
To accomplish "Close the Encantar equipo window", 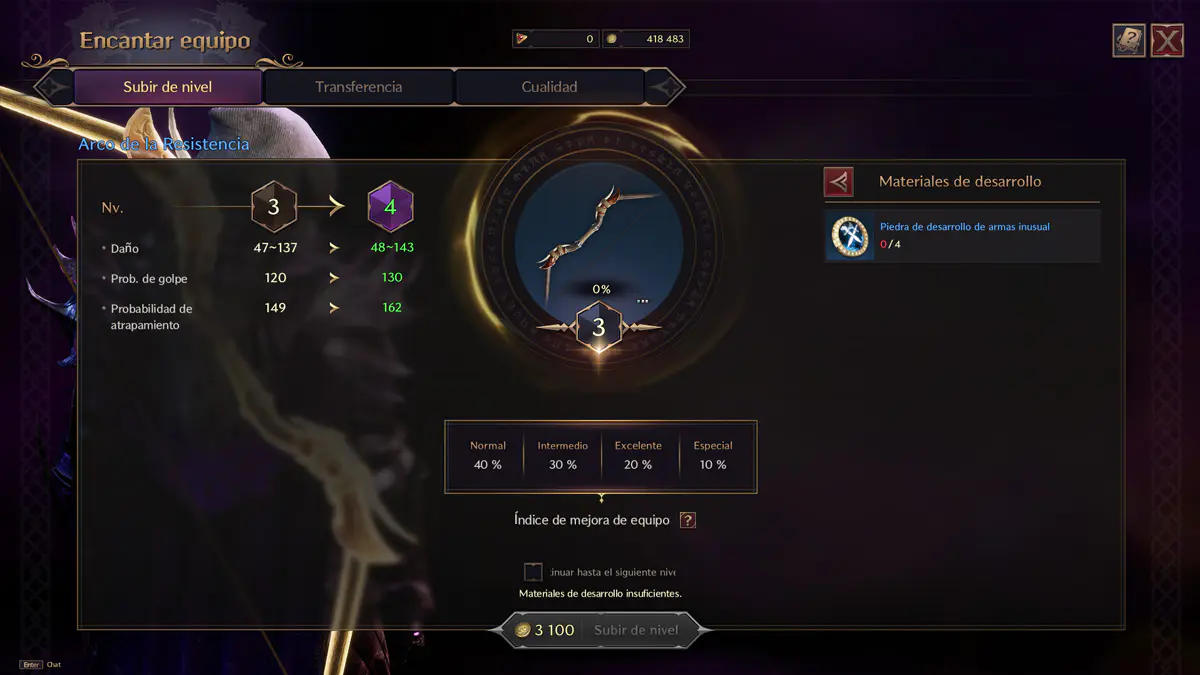I will coord(1167,40).
